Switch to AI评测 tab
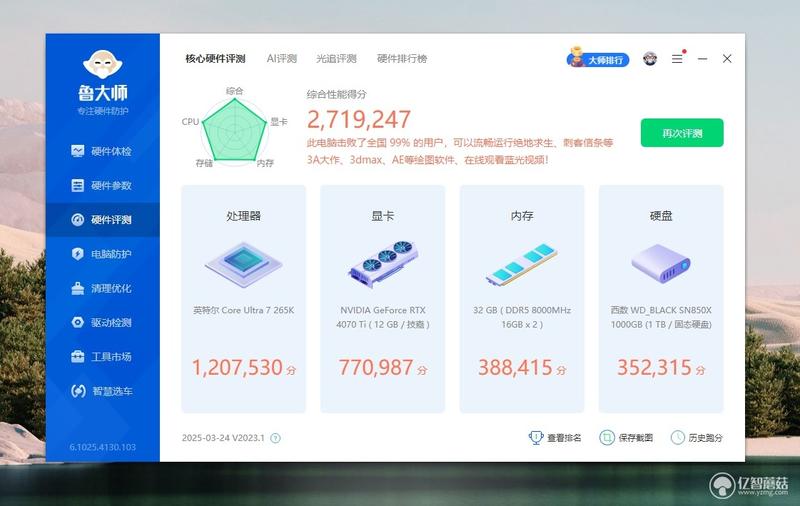Image resolution: width=800 pixels, height=506 pixels. coord(282,59)
